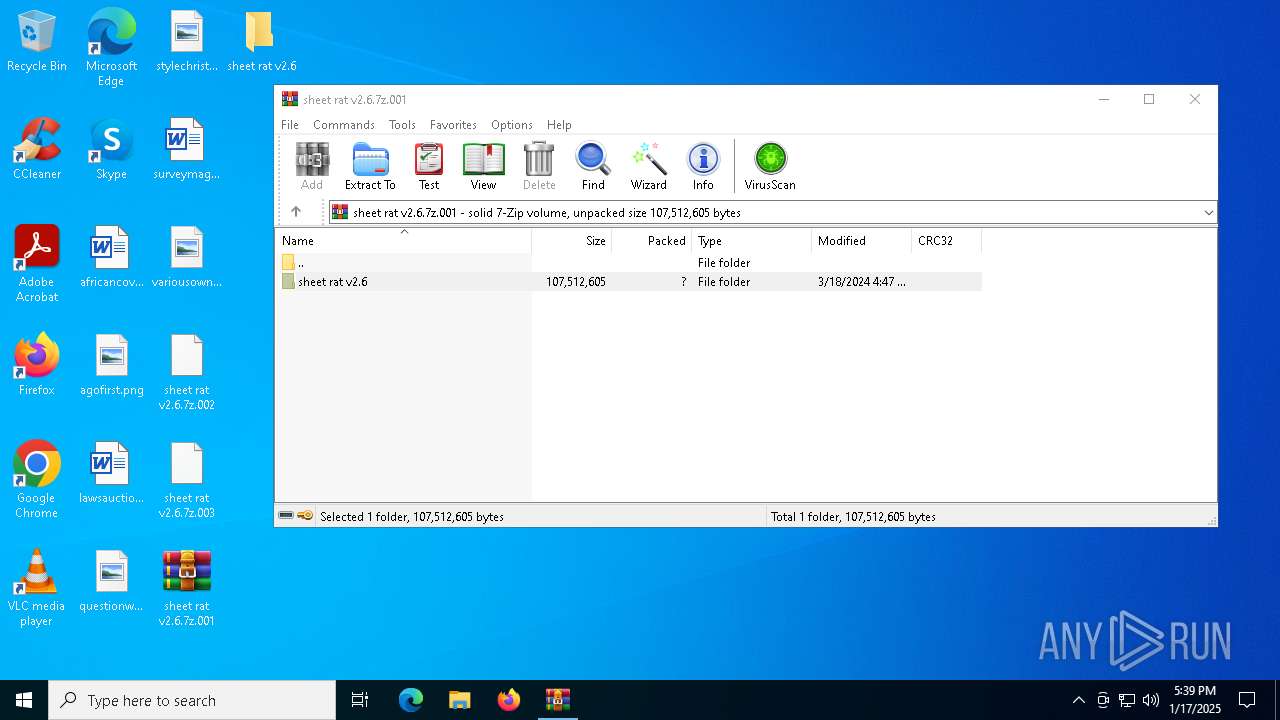Select the variousown image file on desktop

tap(187, 257)
